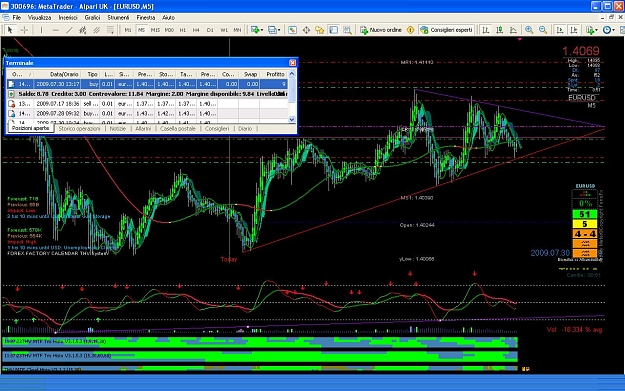Switch to bar chart display
This screenshot has width=625, height=391.
(x=485, y=30)
